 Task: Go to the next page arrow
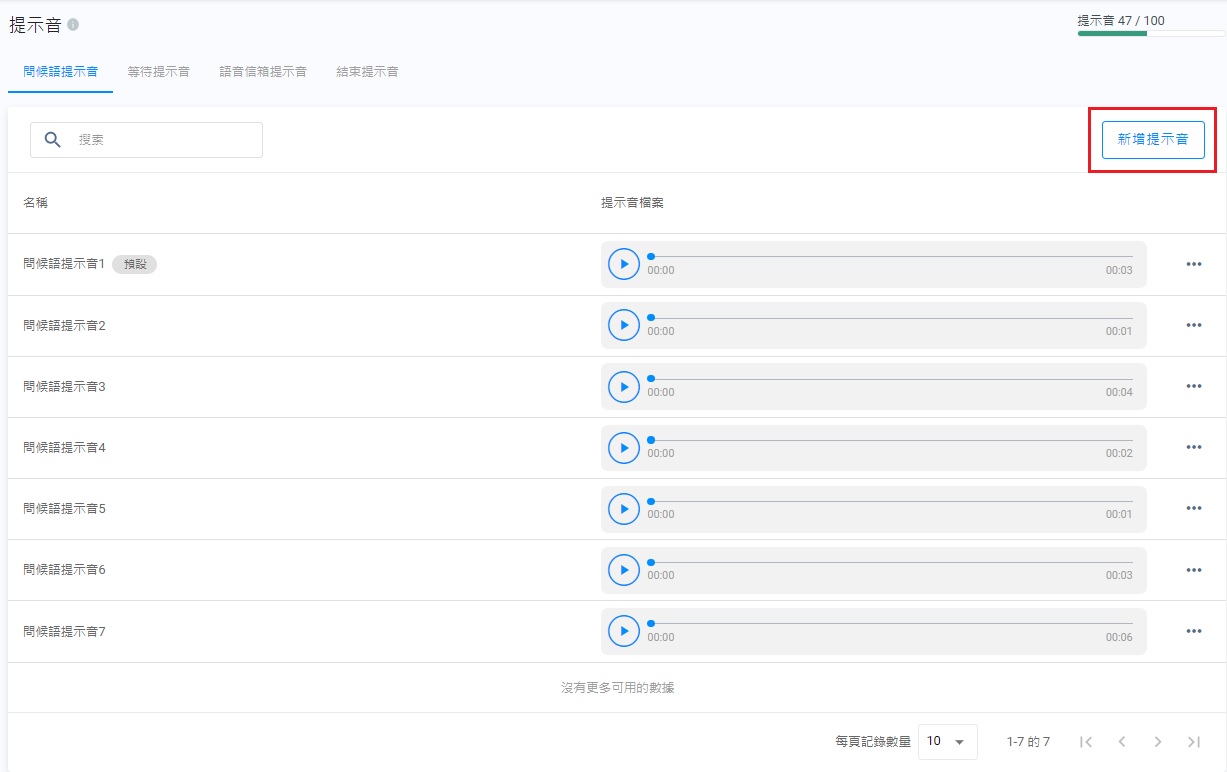[1158, 741]
